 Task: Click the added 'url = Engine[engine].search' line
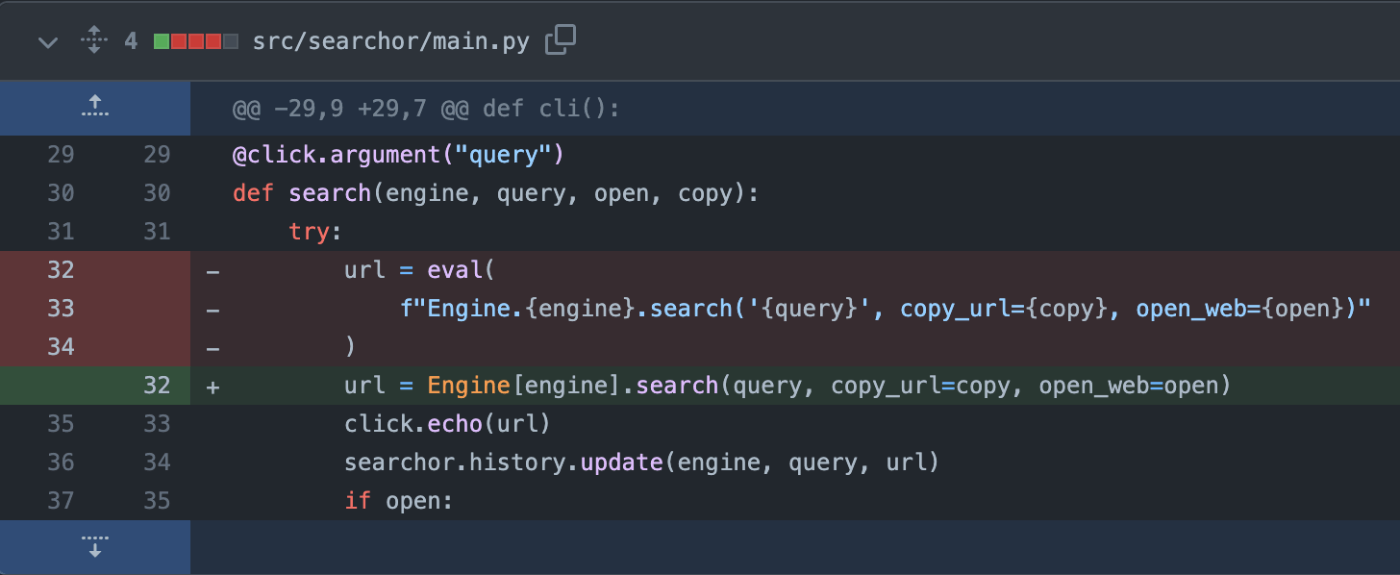click(787, 385)
